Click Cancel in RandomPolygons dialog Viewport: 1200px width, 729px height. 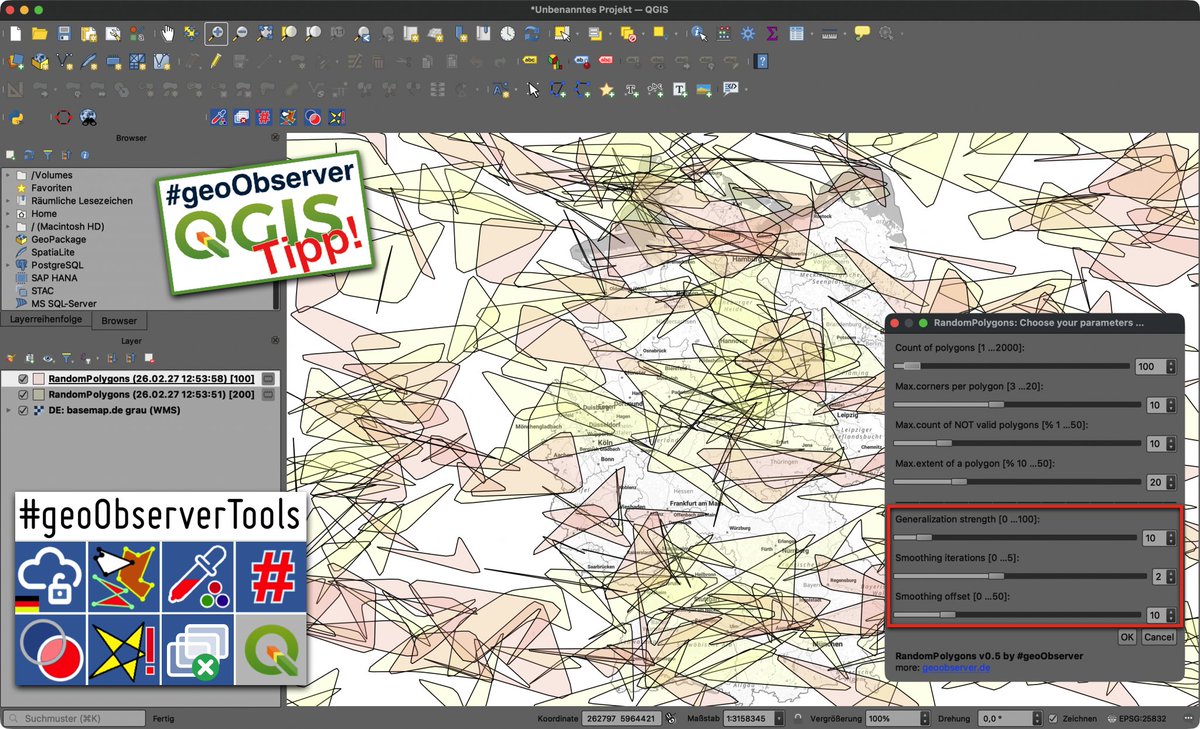point(1158,637)
